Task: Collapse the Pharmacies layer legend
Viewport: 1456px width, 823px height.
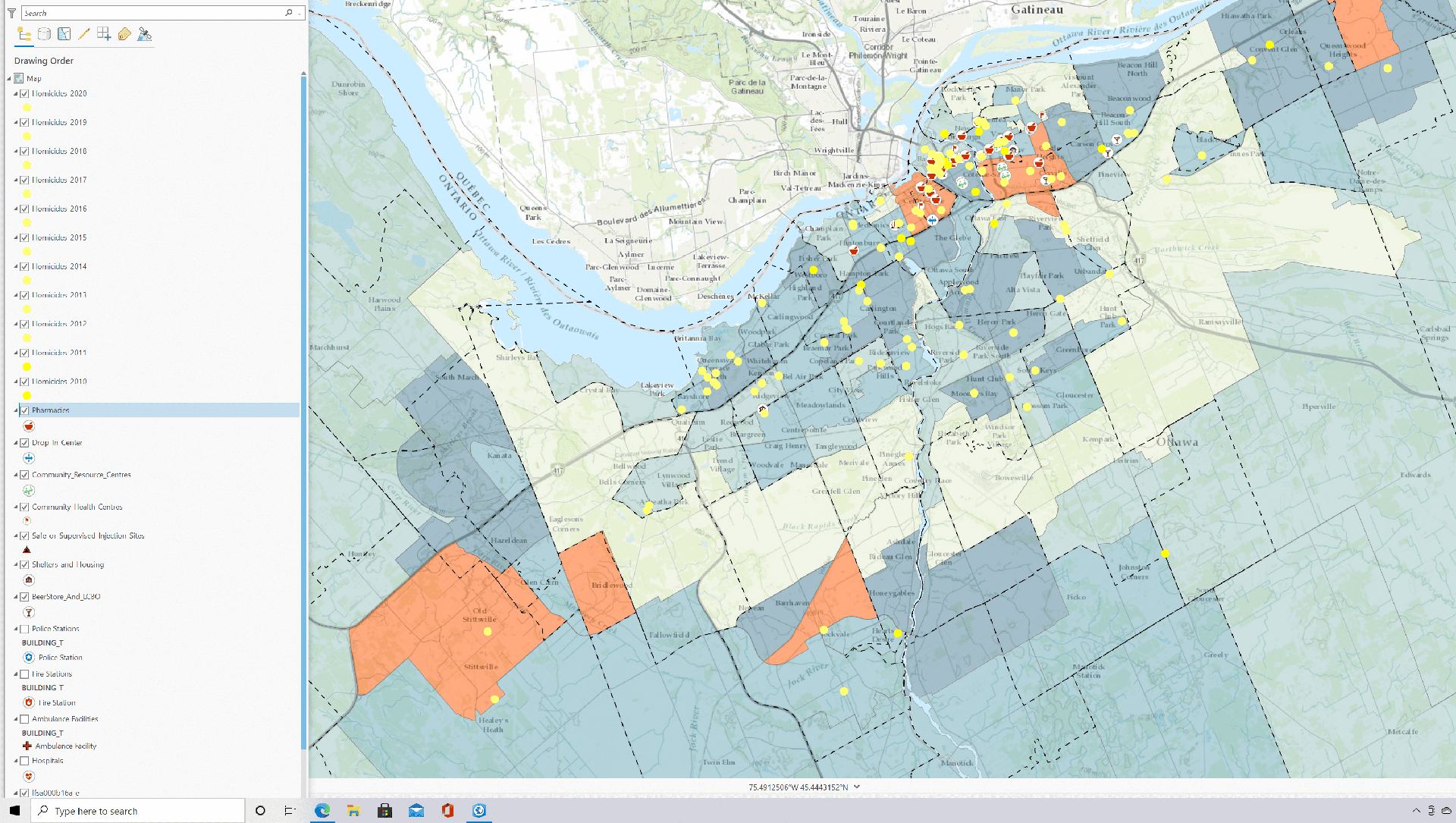Action: pyautogui.click(x=16, y=410)
